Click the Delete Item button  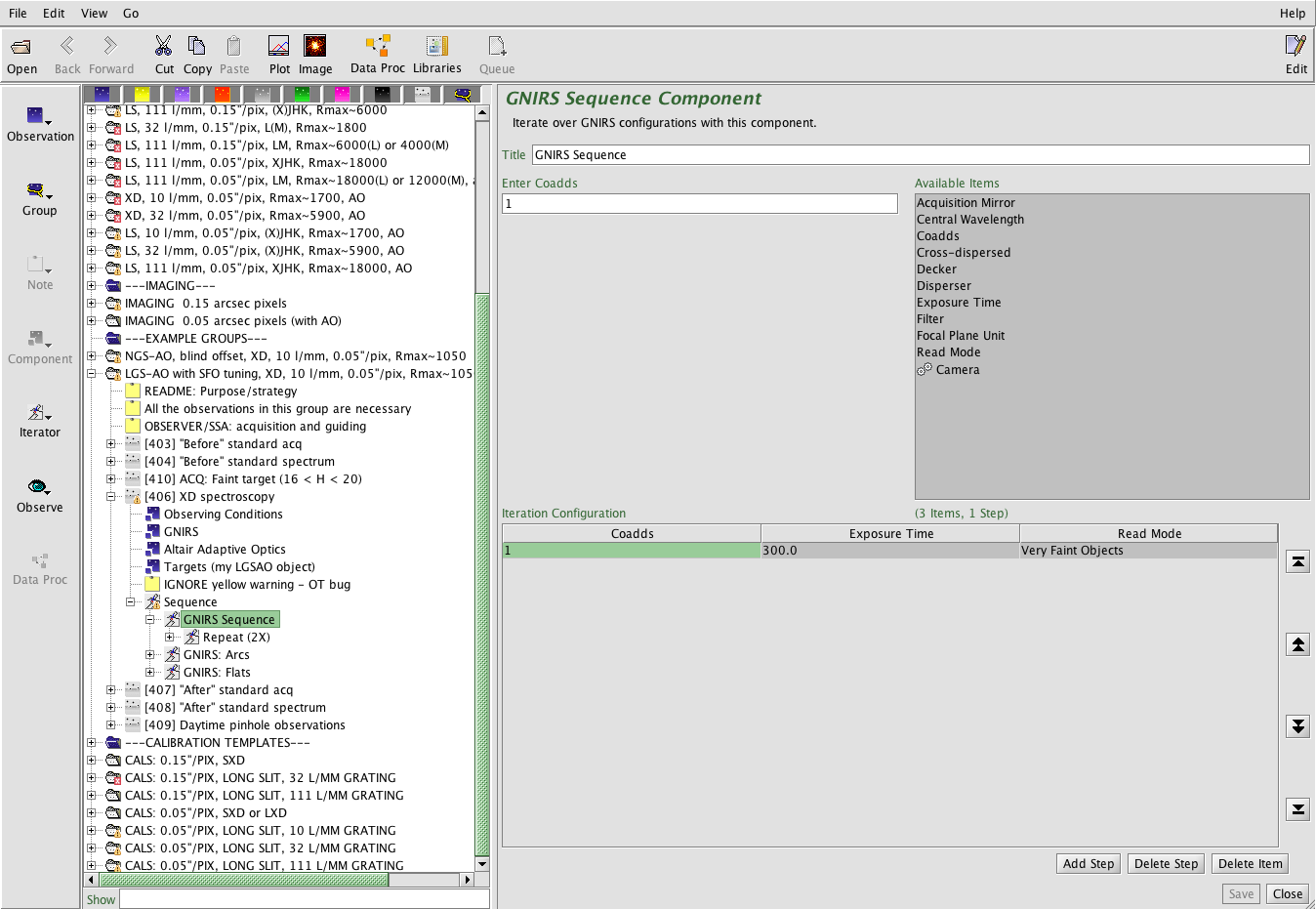[1251, 864]
